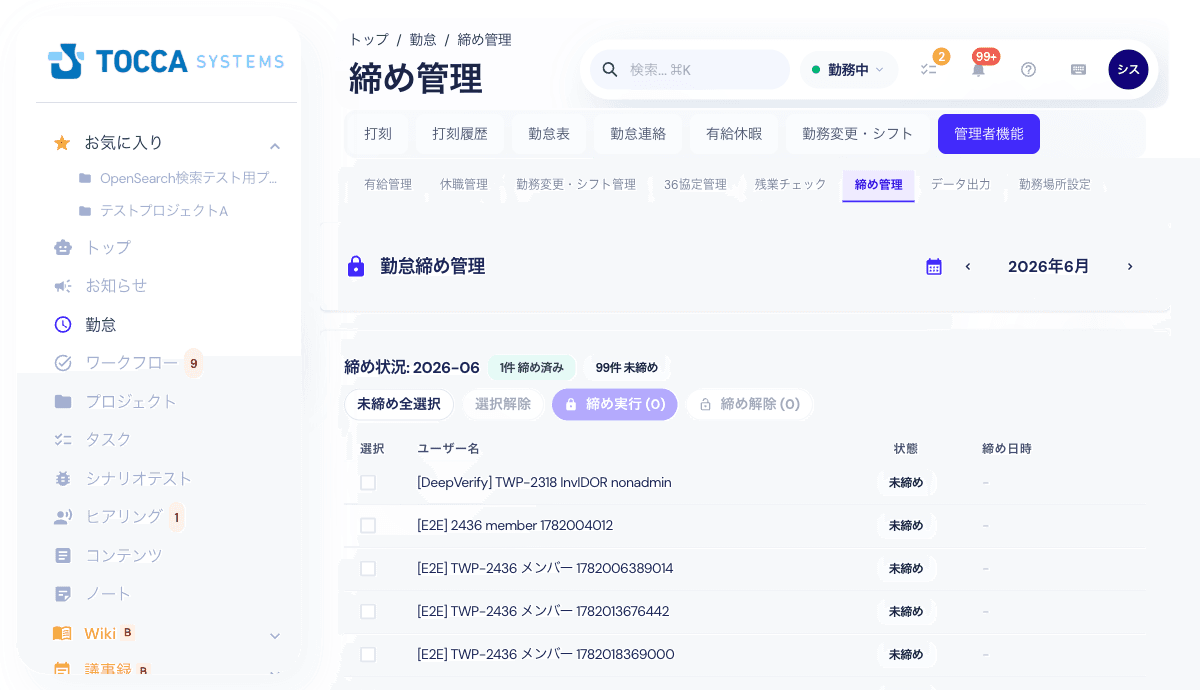Open the 36協定管理 sub-tab

click(x=695, y=185)
